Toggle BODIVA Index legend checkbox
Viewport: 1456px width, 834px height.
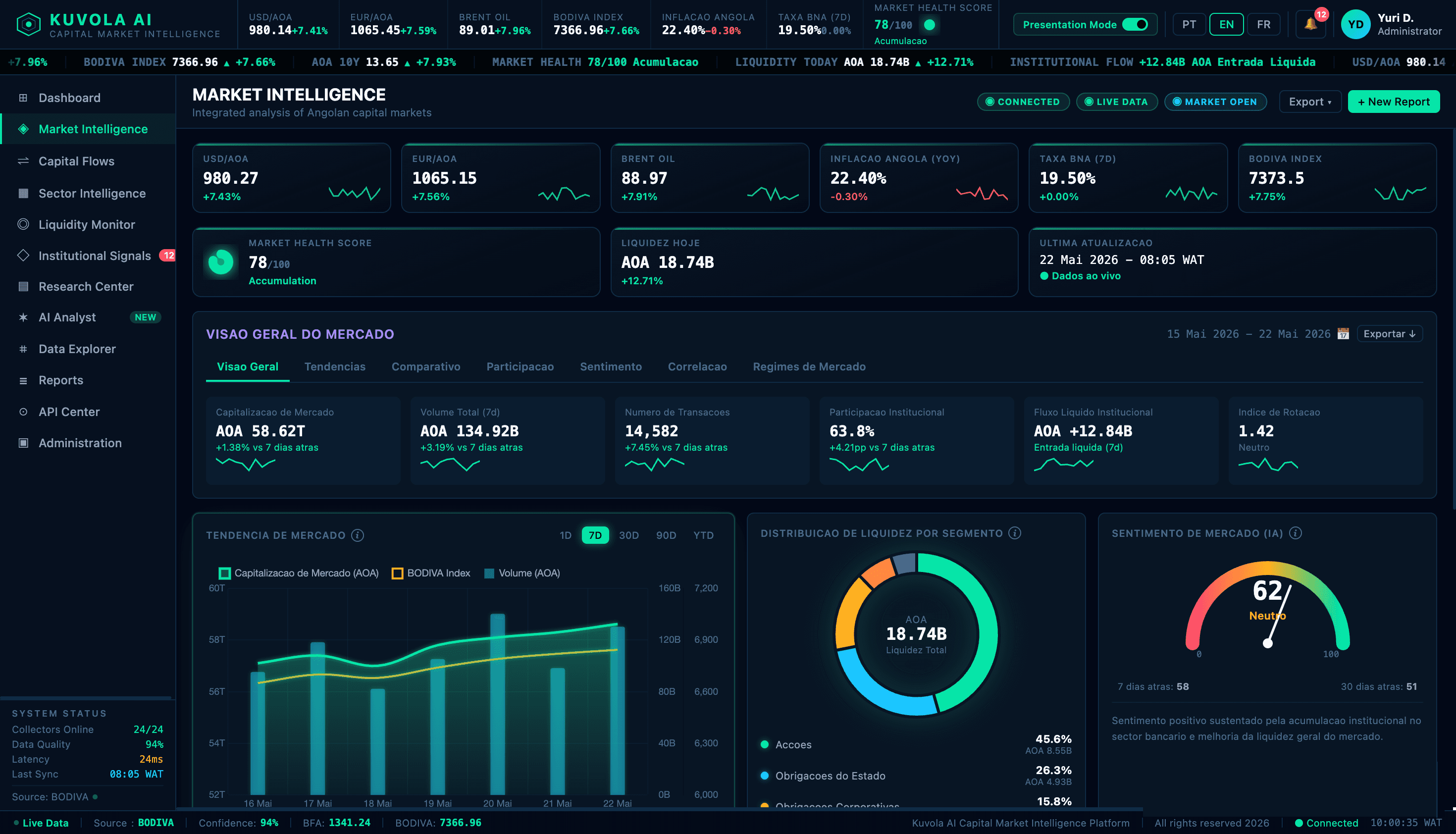[397, 573]
